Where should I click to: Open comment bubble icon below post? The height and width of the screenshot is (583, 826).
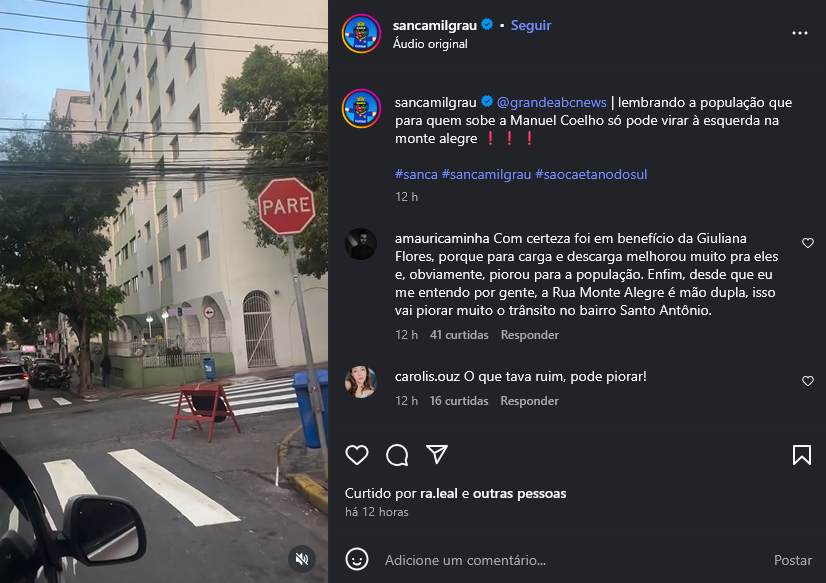coord(397,455)
